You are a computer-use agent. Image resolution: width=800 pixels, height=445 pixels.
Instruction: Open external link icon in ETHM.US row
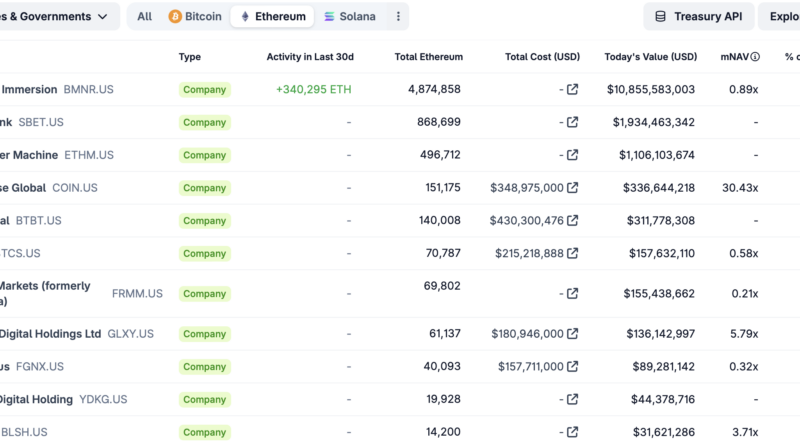tap(573, 155)
